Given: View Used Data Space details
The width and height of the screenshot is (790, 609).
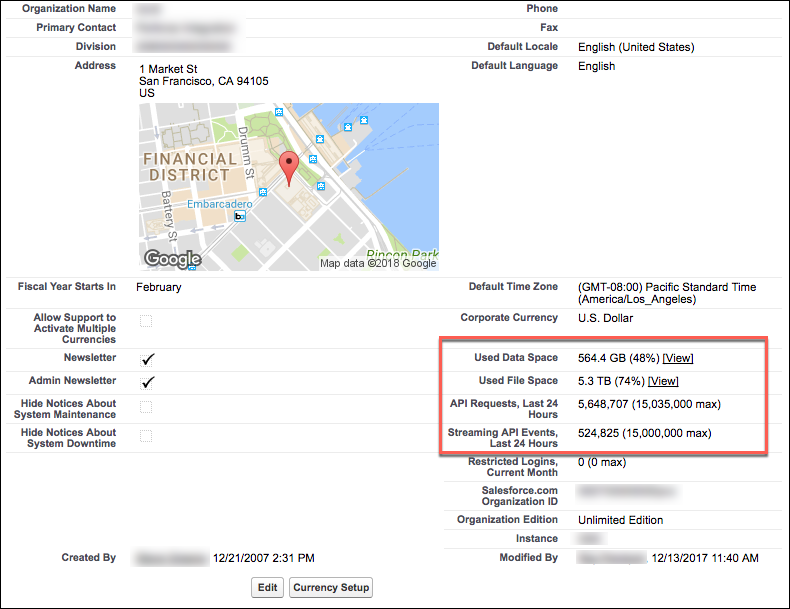Looking at the screenshot, I should 678,358.
